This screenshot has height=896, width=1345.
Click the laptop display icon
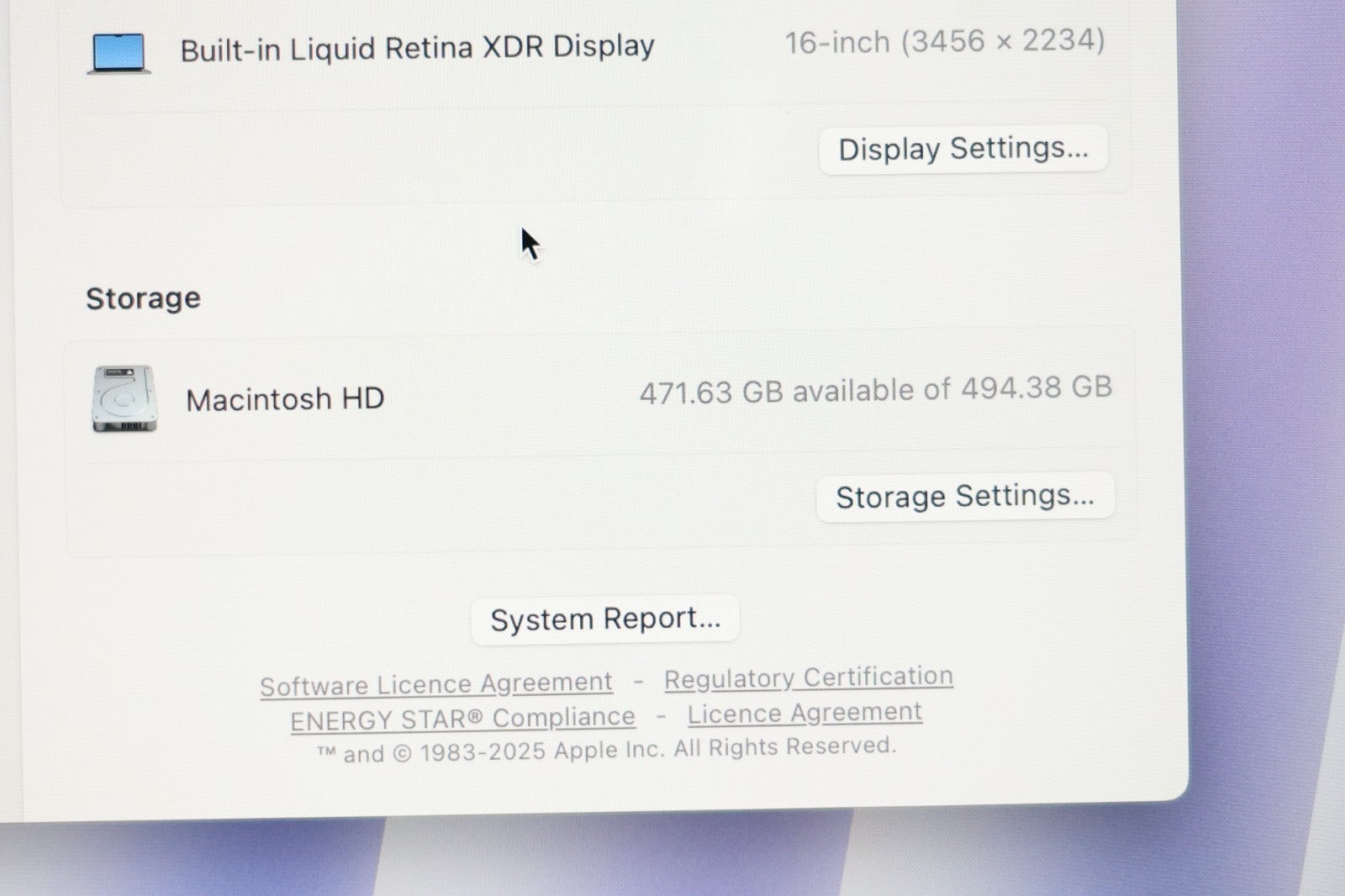coord(119,53)
